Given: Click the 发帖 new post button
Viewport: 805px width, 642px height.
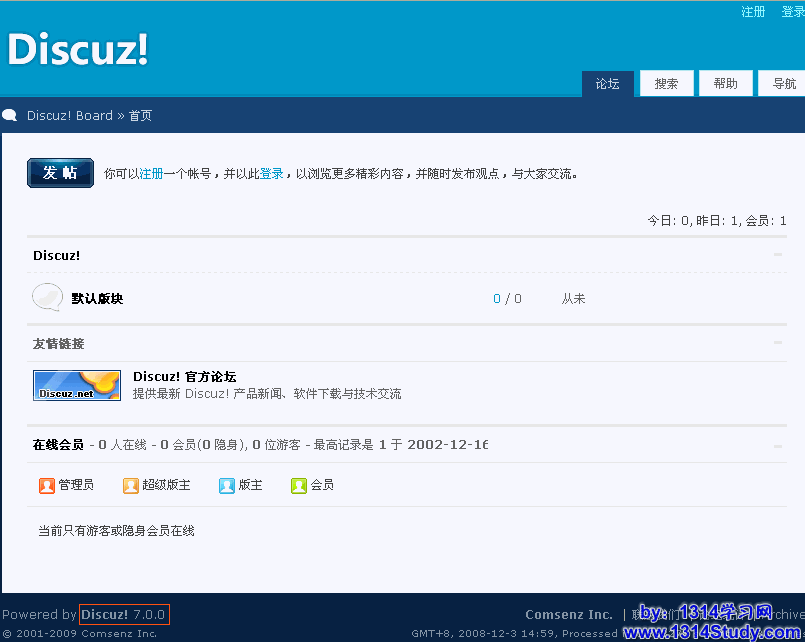Looking at the screenshot, I should (60, 173).
